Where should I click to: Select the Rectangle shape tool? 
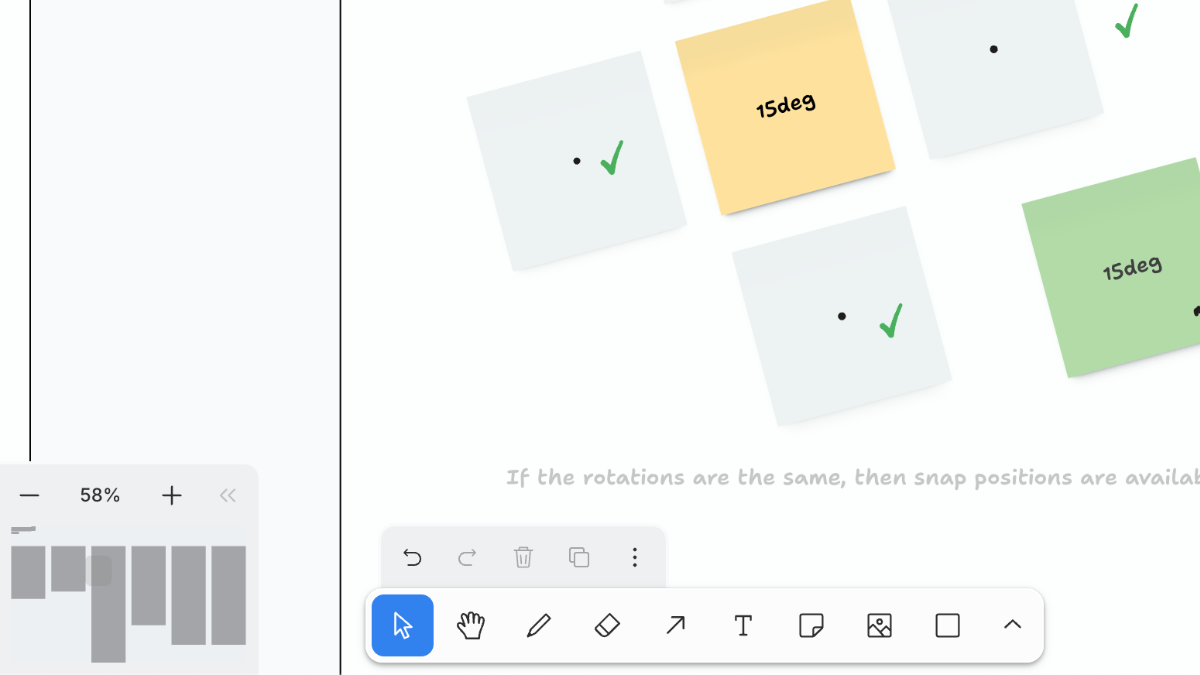(947, 626)
